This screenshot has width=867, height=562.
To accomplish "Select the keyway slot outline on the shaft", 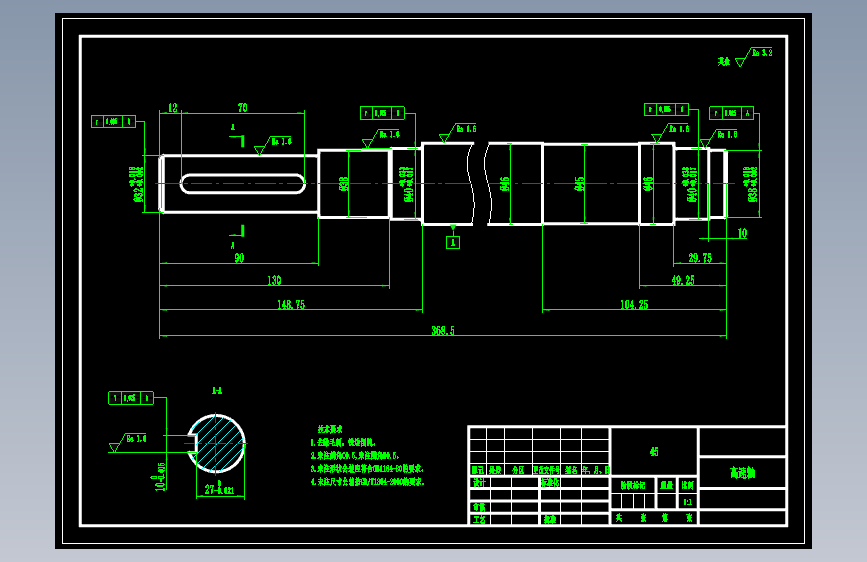I will point(243,184).
